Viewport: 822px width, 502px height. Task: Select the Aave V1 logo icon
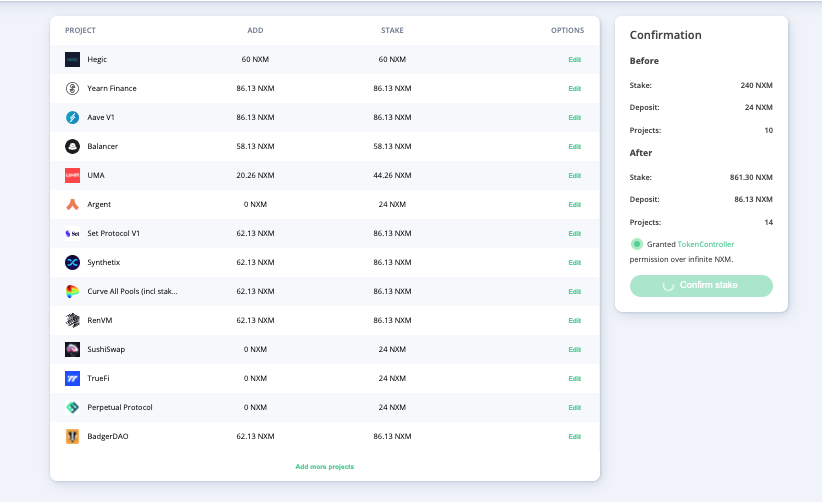[72, 117]
